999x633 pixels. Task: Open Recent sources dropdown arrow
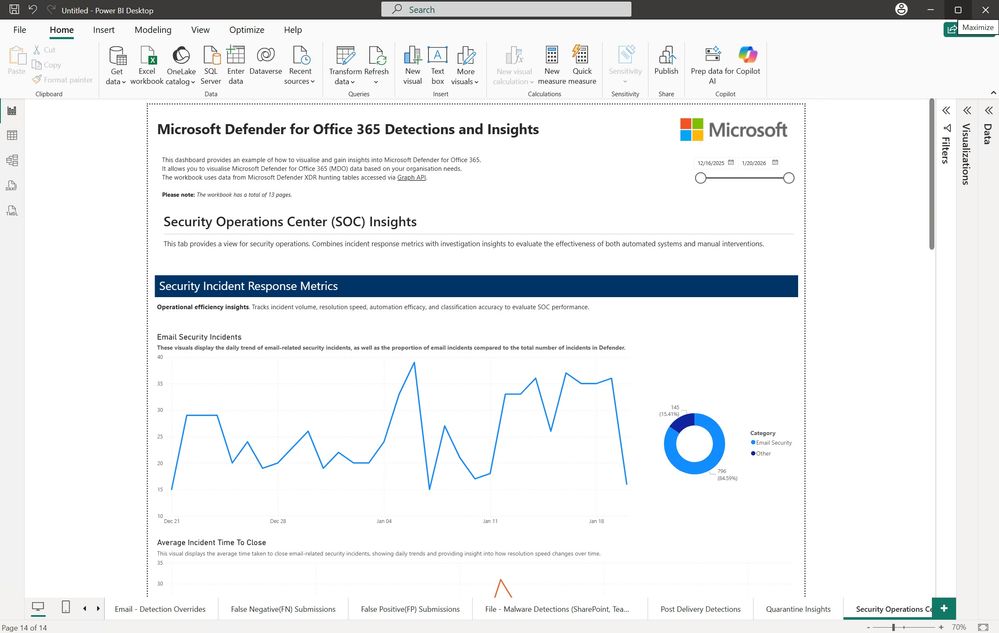pyautogui.click(x=313, y=82)
